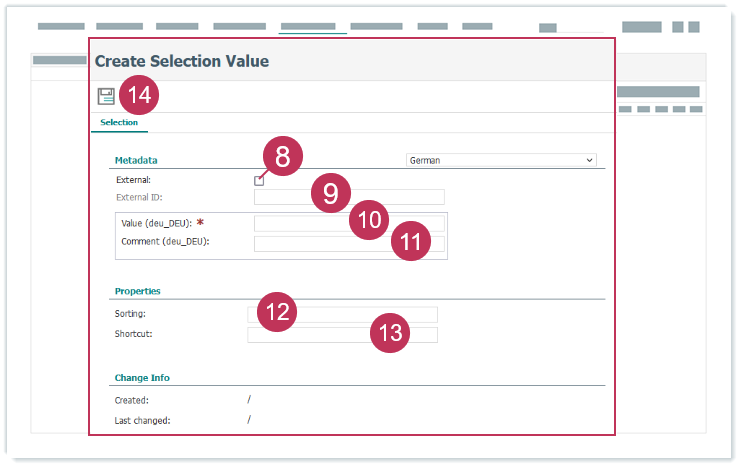This screenshot has width=741, height=468.
Task: Switch to the Selection tab
Action: [119, 123]
